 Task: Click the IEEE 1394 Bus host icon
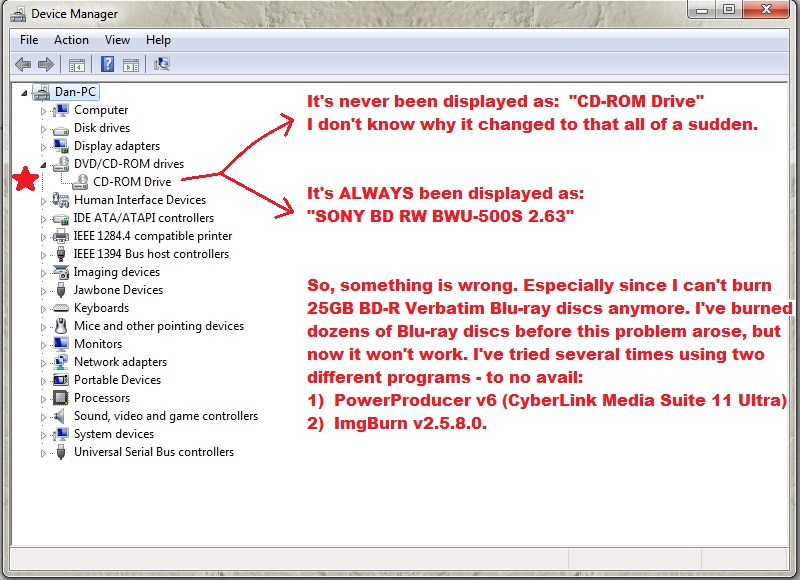[x=61, y=254]
